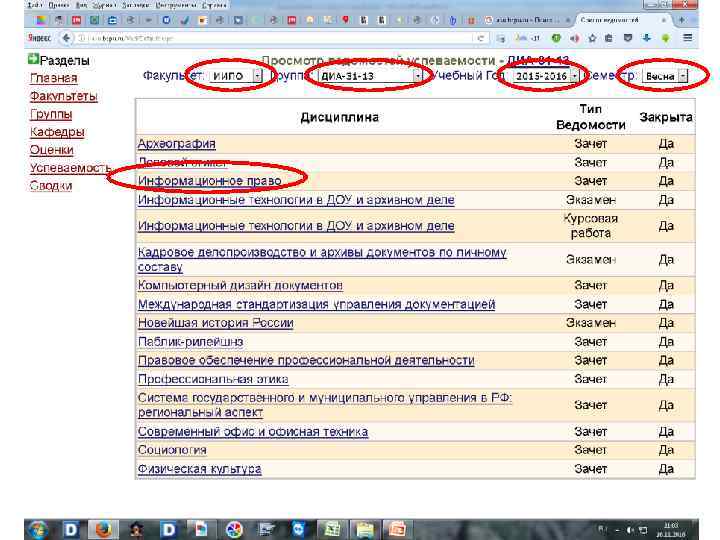Open Правовое обеспечение профессиональной деятельности link
This screenshot has width=720, height=540.
[306, 360]
